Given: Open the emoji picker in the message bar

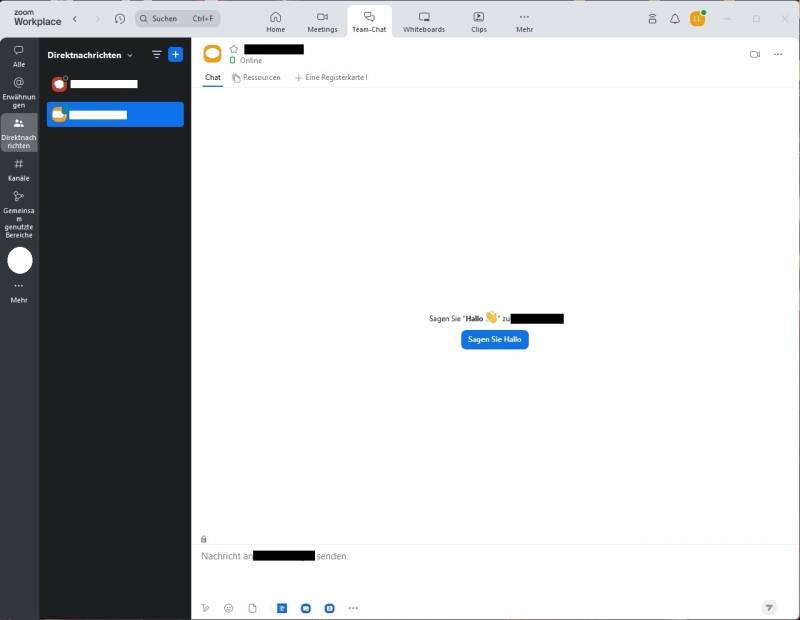Looking at the screenshot, I should (228, 607).
